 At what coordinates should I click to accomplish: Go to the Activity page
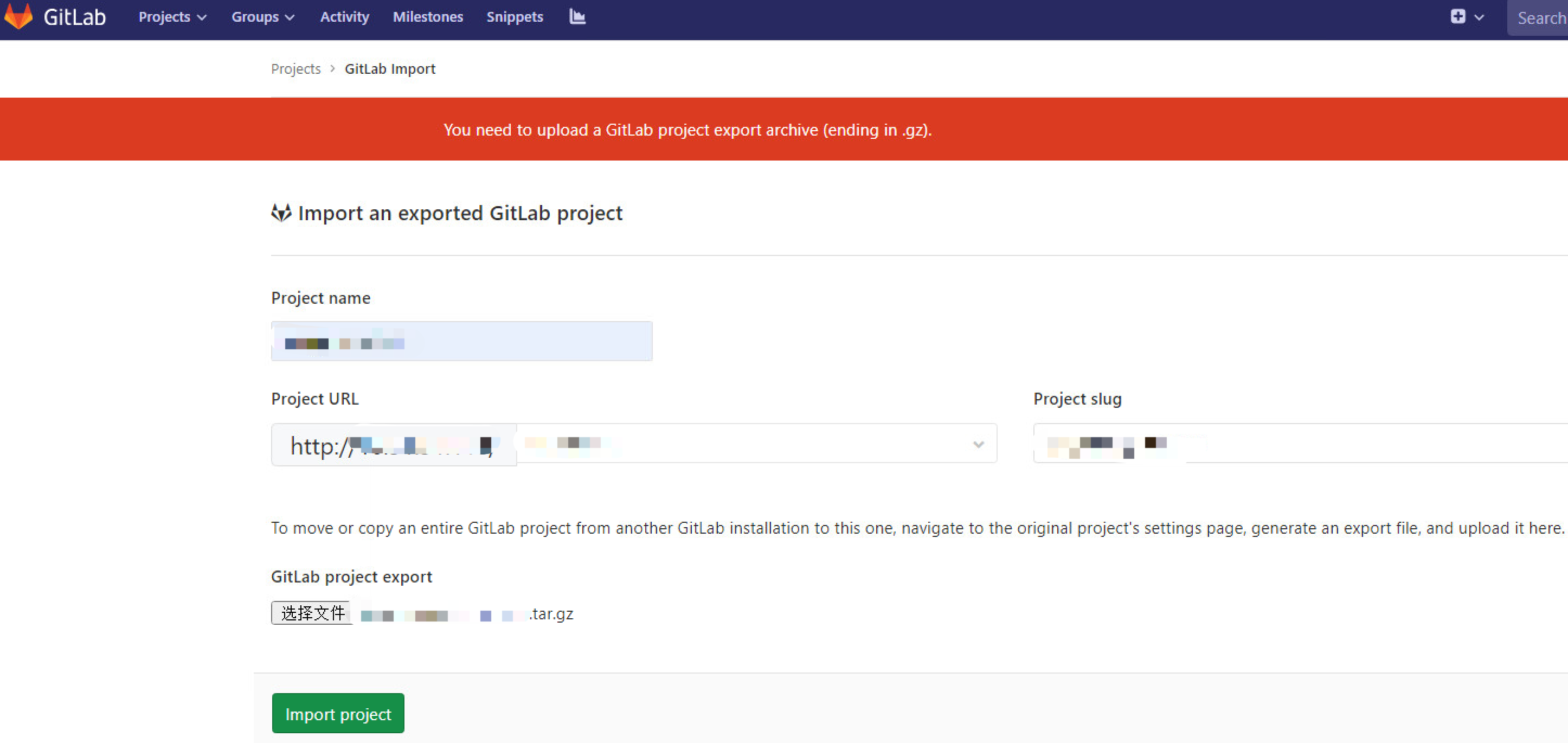344,17
